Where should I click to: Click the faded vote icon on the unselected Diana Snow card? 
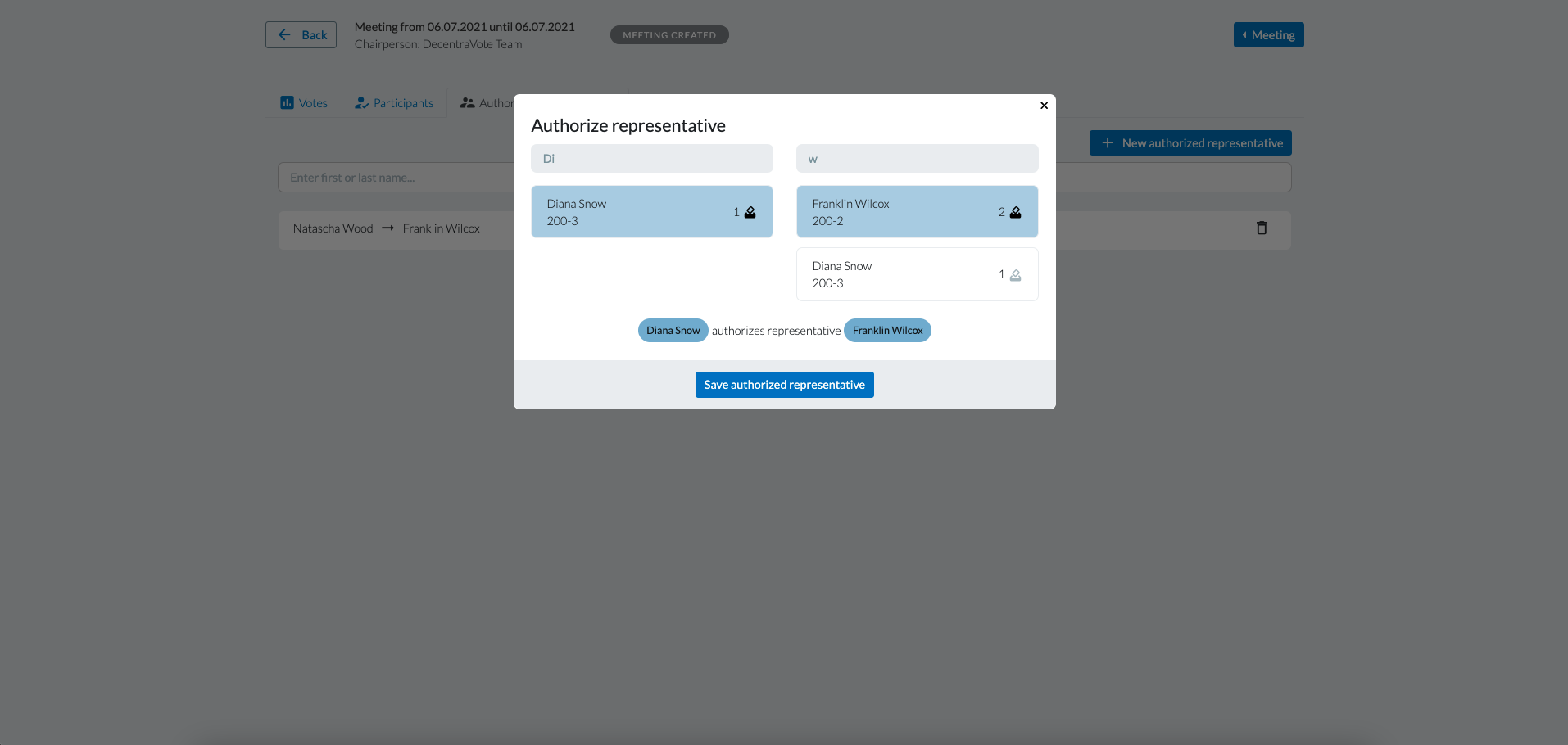[1015, 275]
